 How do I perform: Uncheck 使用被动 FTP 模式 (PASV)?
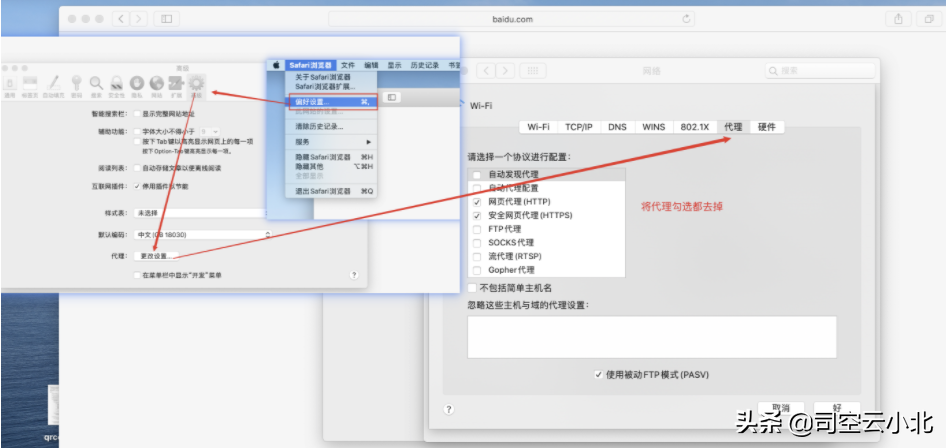(x=598, y=374)
